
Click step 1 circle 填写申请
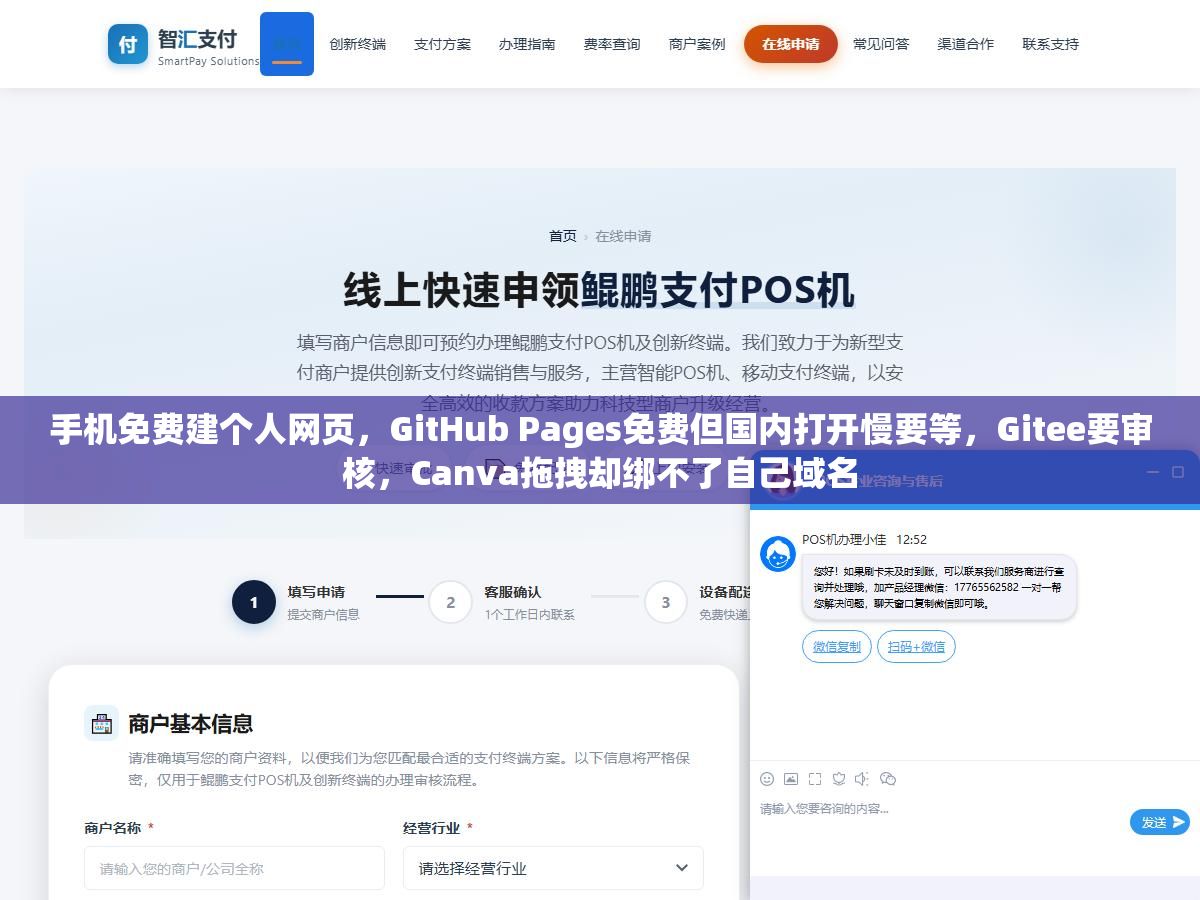[254, 602]
